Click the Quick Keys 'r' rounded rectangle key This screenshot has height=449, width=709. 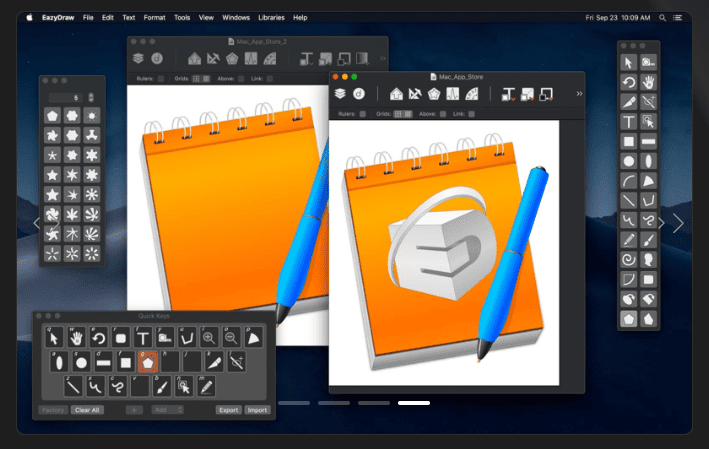coord(121,337)
